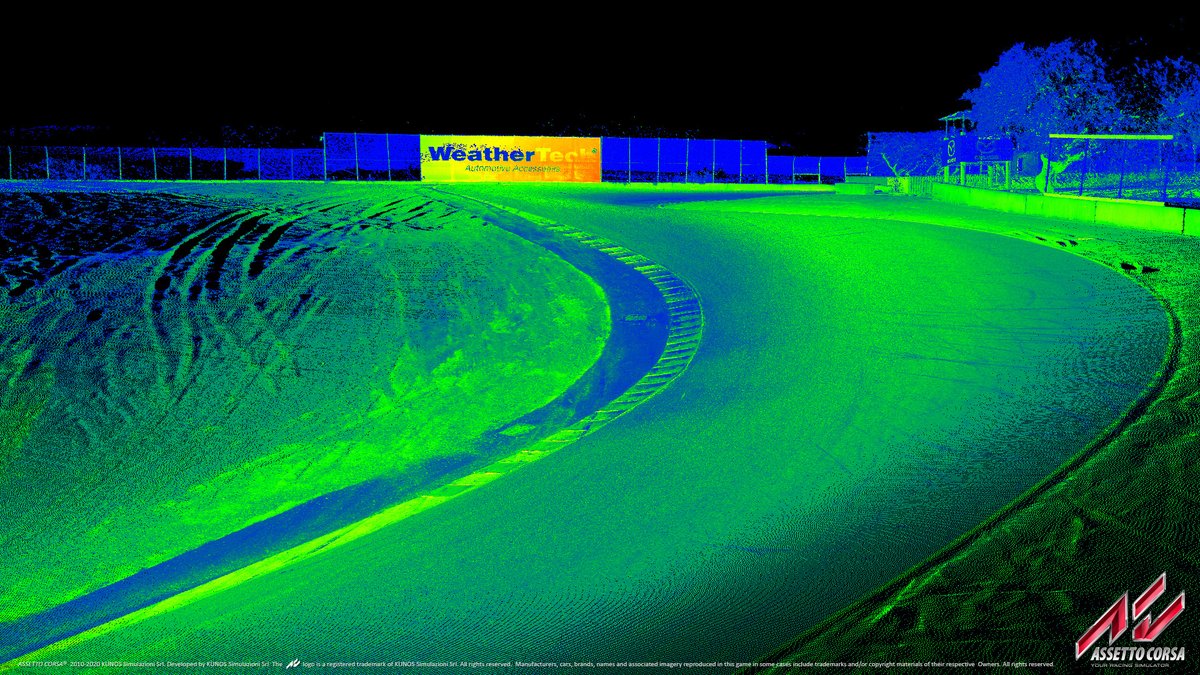Click the blue fence panel left of WeatherTech banner

tap(370, 157)
